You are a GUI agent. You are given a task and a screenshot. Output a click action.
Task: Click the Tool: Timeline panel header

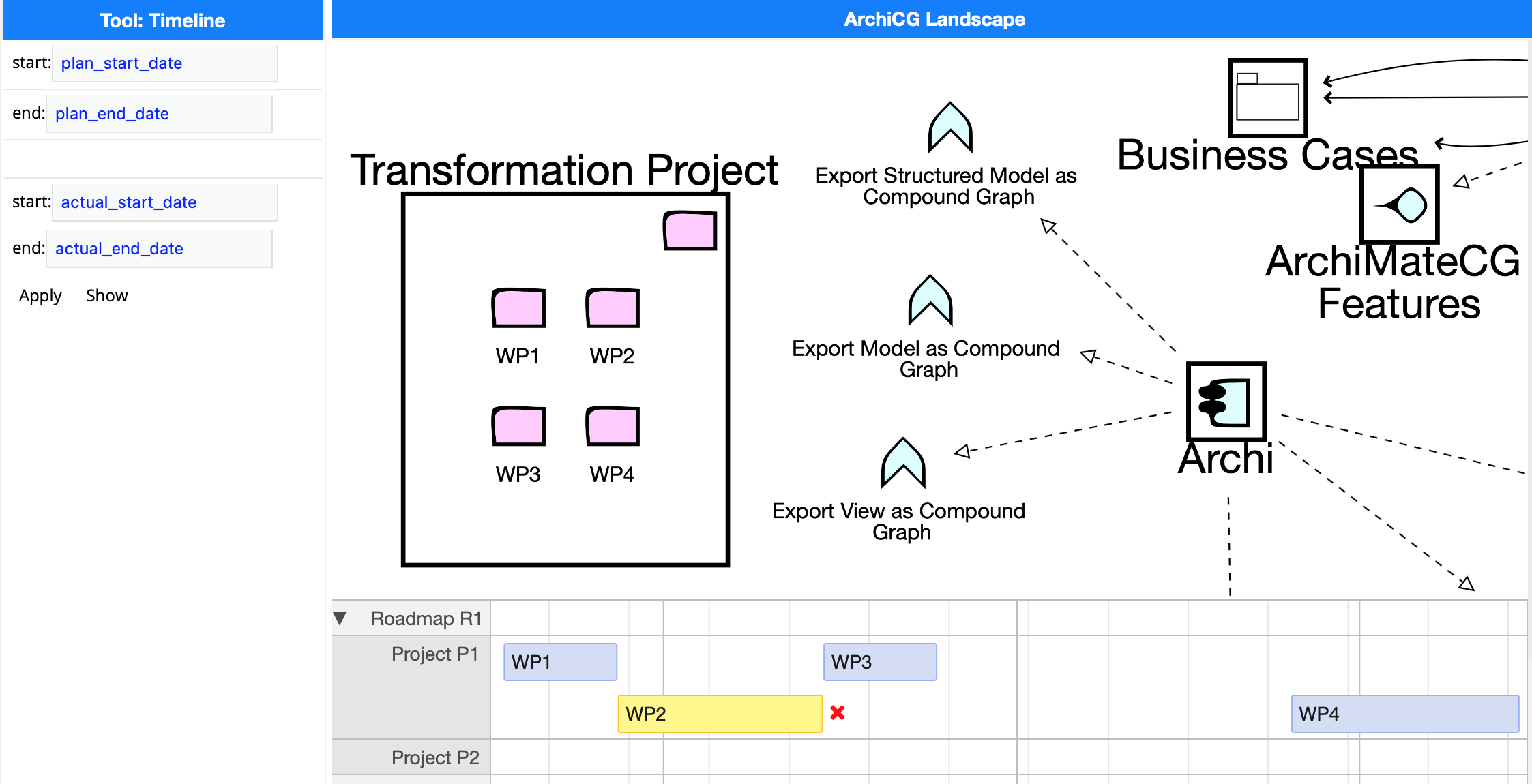163,20
